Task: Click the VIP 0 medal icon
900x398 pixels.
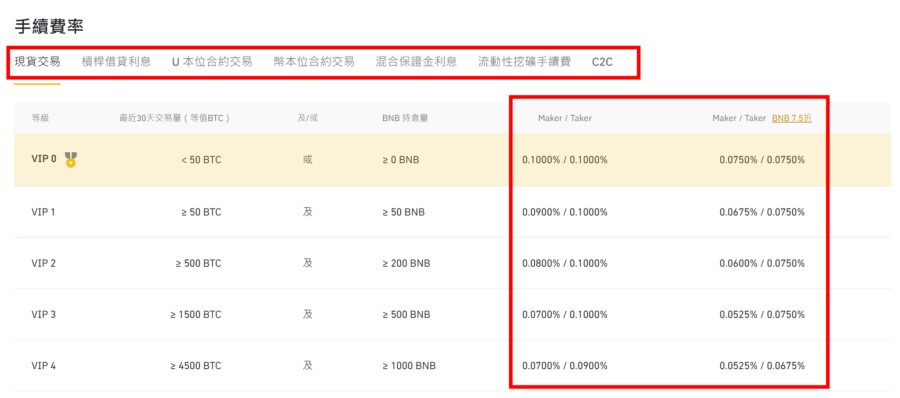Action: click(71, 159)
